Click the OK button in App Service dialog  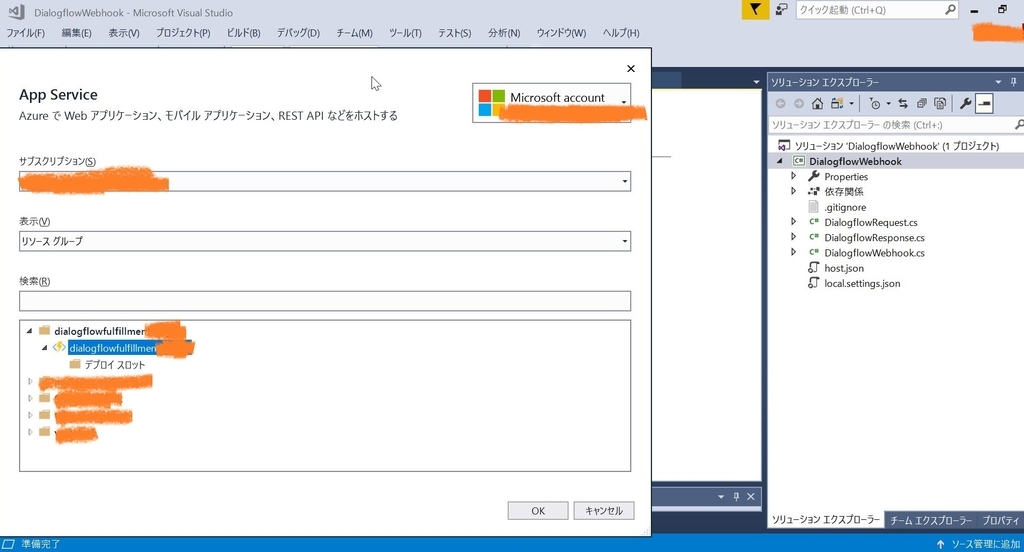coord(537,511)
